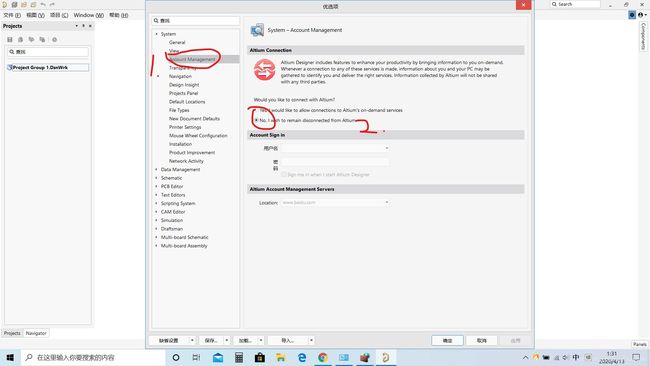Open the Projects panel dropdown arrow
650x366 pixels.
(x=76, y=26)
